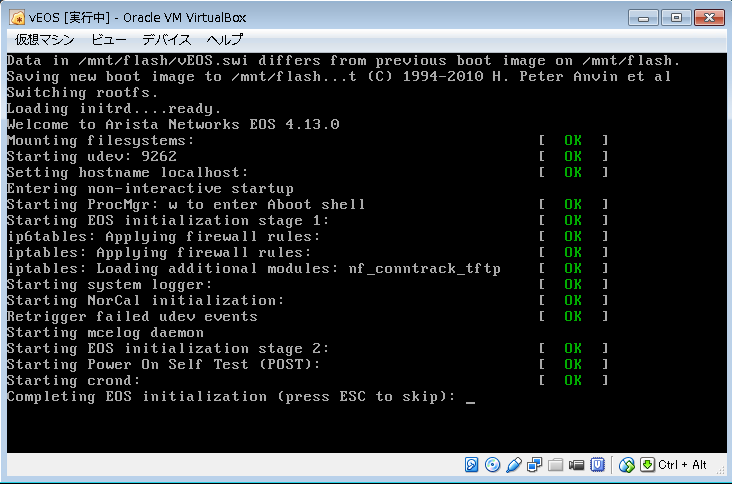Open the network adapters status icon
This screenshot has width=732, height=484.
535,465
